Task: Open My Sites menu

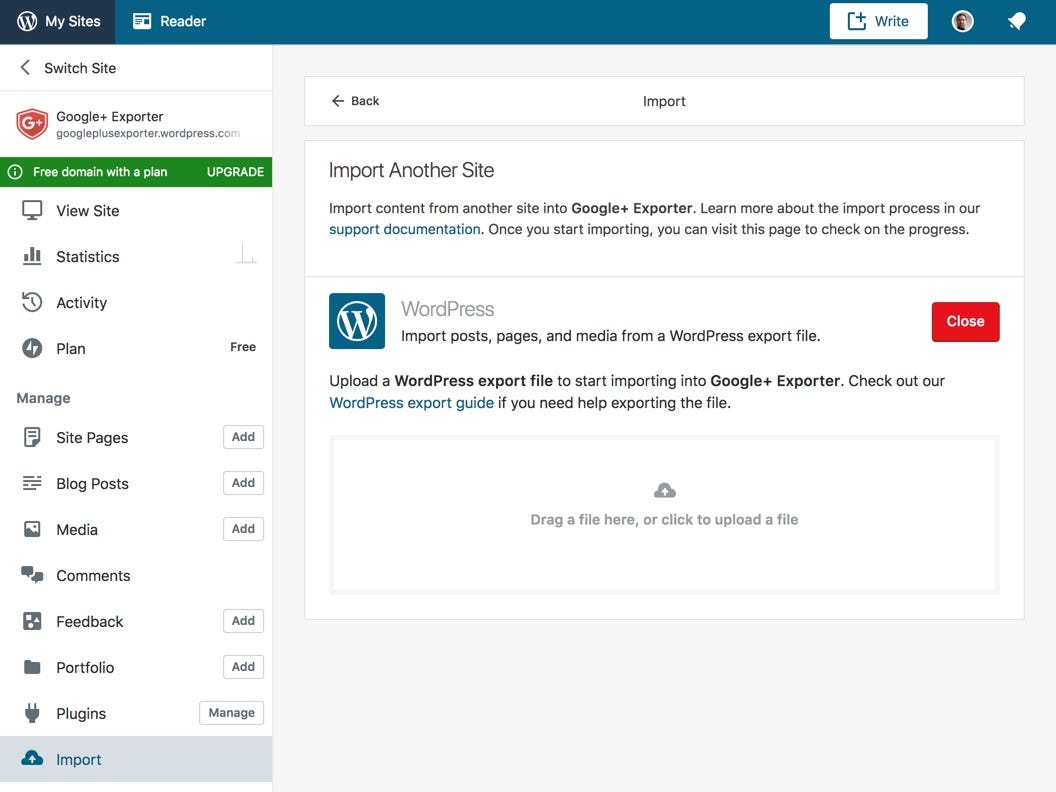Action: [x=58, y=22]
